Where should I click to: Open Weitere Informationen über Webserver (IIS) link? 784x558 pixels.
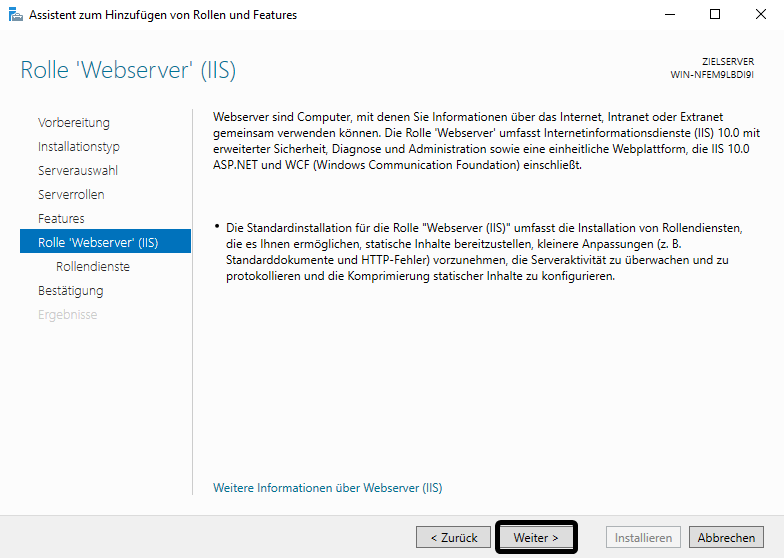pos(328,488)
